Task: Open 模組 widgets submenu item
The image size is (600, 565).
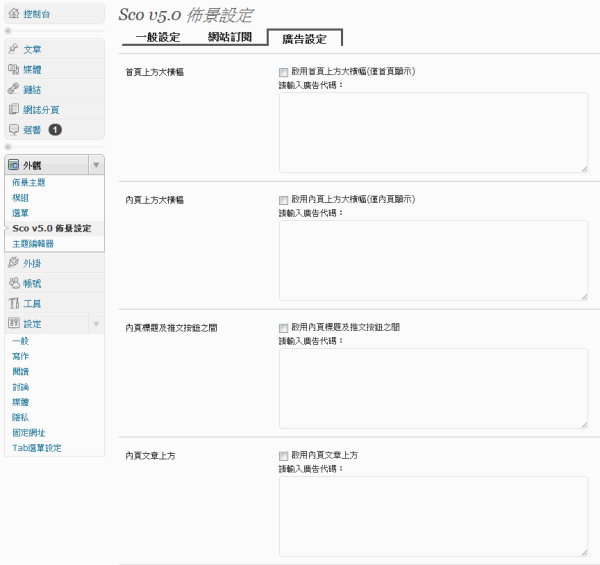Action: pos(20,198)
